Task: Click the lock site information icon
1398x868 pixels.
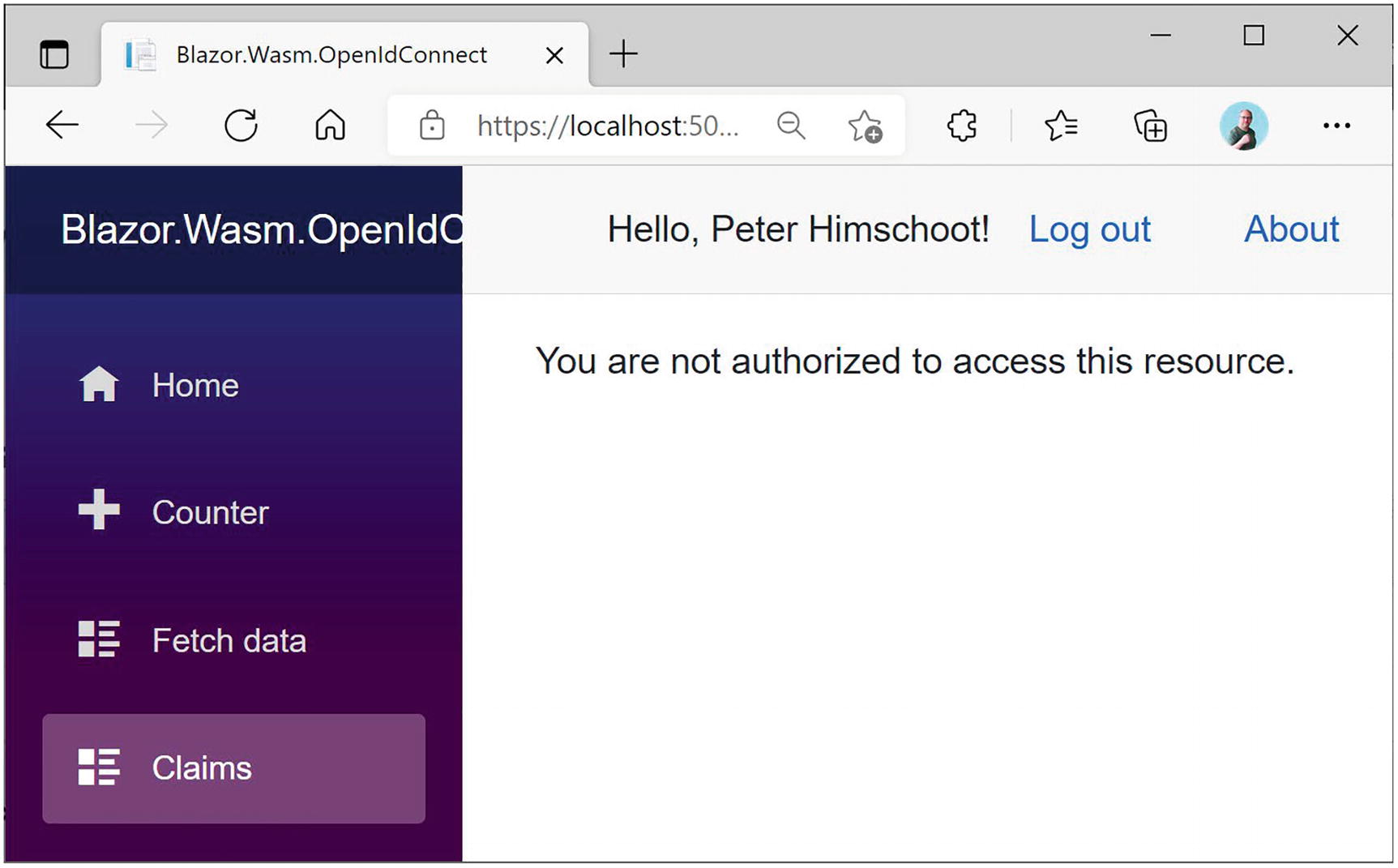Action: click(432, 126)
